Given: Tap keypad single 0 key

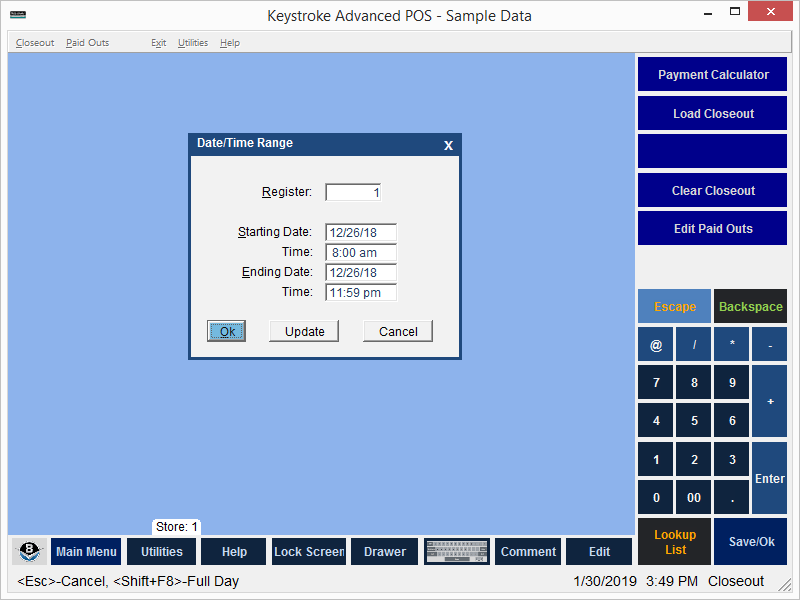Looking at the screenshot, I should coord(656,497).
